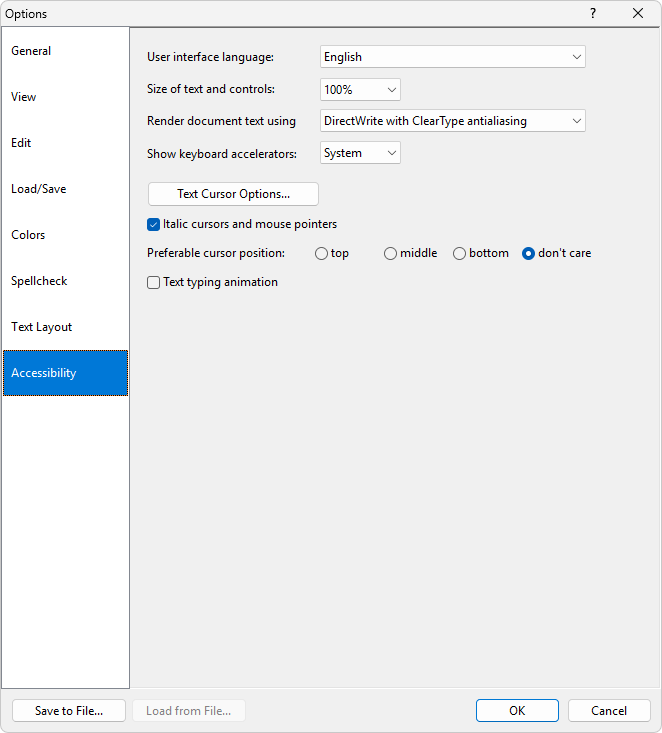Click Save to File button

[x=69, y=711]
